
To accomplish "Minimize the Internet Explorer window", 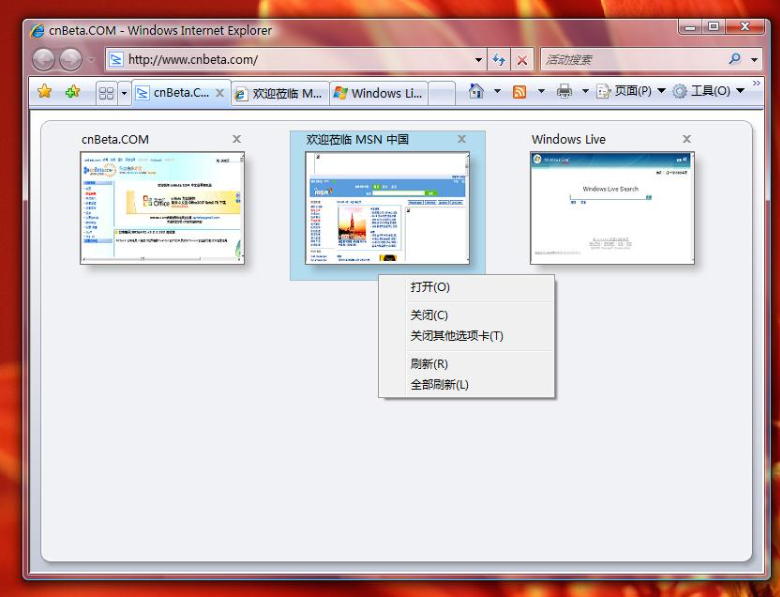I will [x=689, y=27].
